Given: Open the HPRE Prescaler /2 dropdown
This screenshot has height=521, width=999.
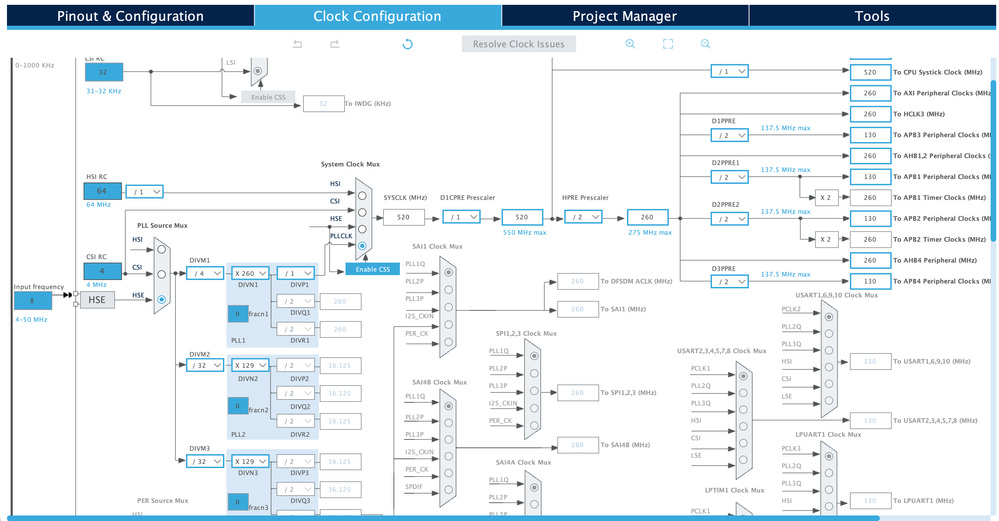Looking at the screenshot, I should click(x=583, y=217).
